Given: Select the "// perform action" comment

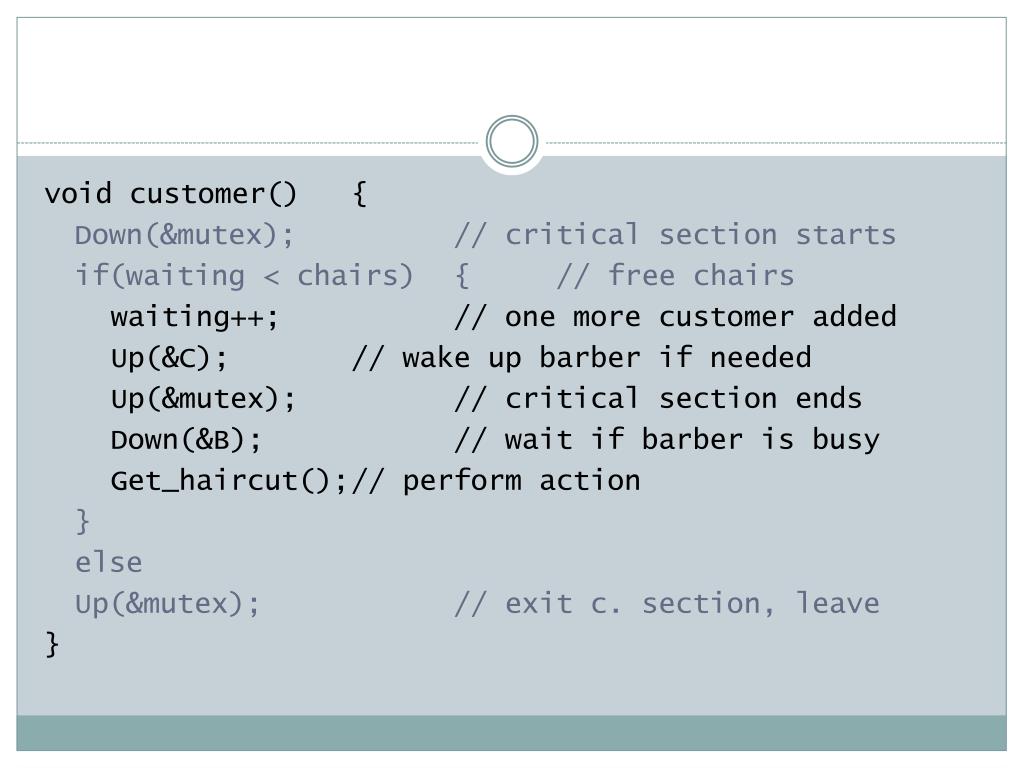Looking at the screenshot, I should [x=496, y=481].
